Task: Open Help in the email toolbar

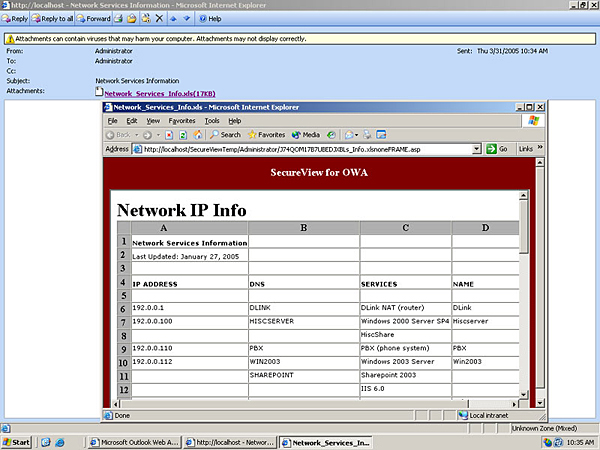Action: point(210,18)
